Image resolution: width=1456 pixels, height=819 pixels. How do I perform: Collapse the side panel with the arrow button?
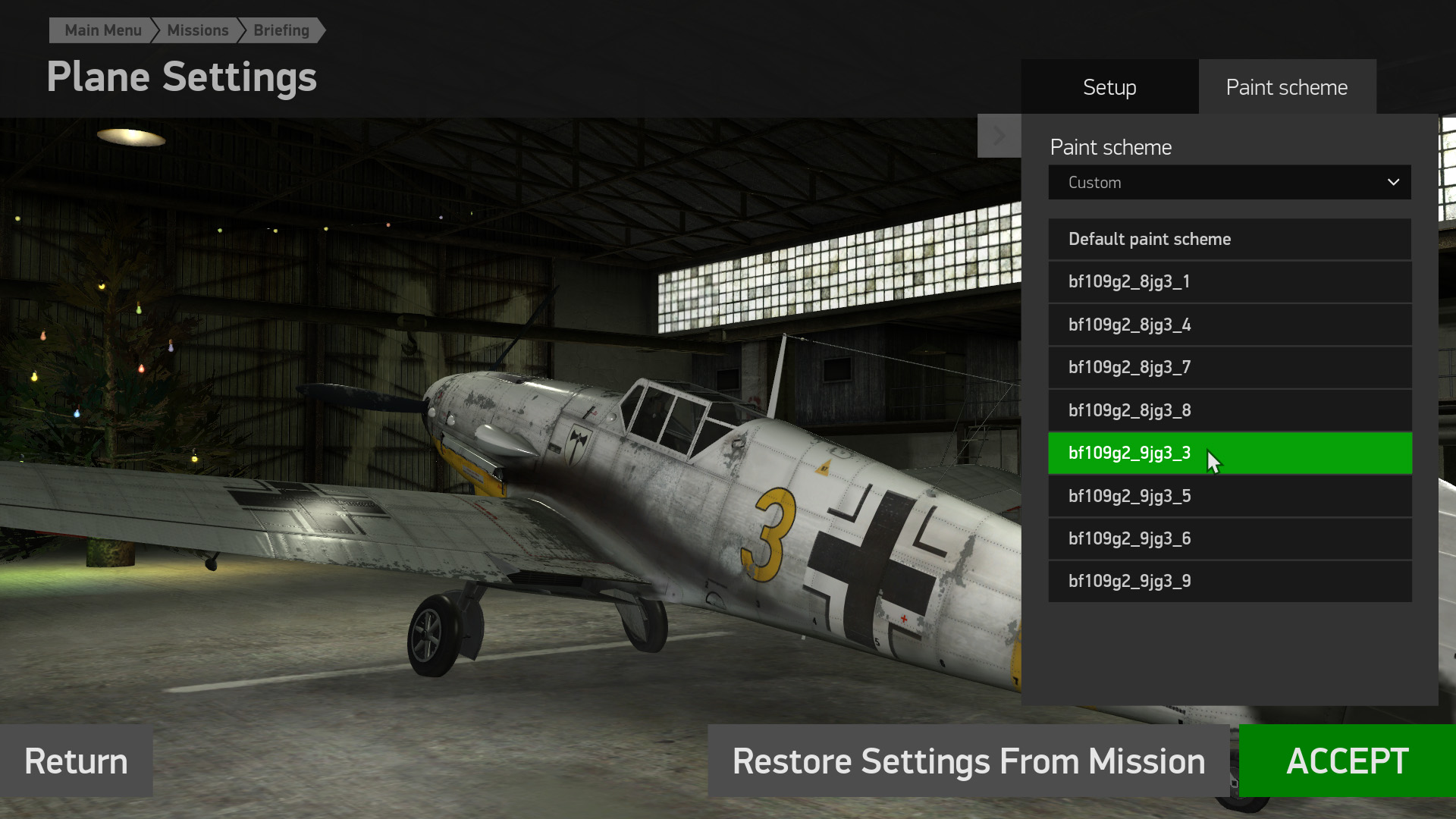pyautogui.click(x=999, y=136)
